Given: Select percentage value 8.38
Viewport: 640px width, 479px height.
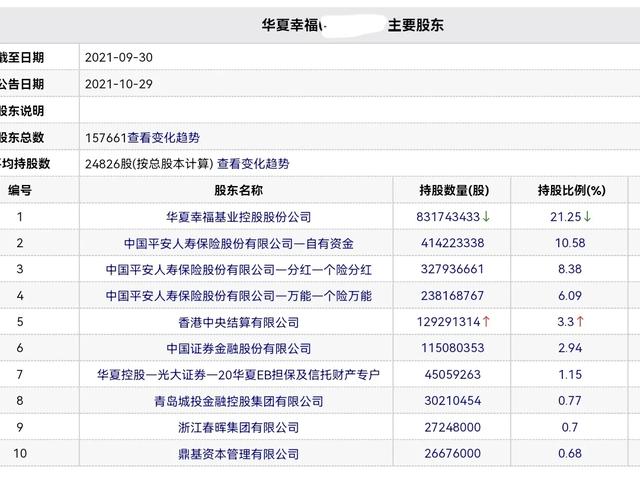Looking at the screenshot, I should point(570,269).
